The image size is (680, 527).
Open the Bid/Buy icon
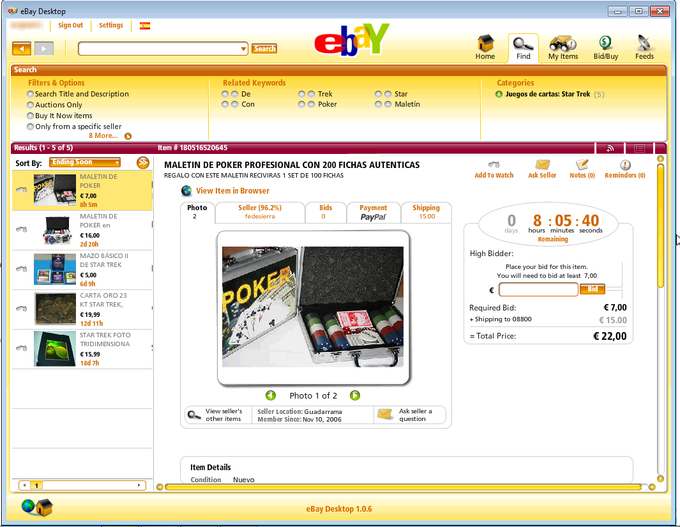tap(605, 47)
